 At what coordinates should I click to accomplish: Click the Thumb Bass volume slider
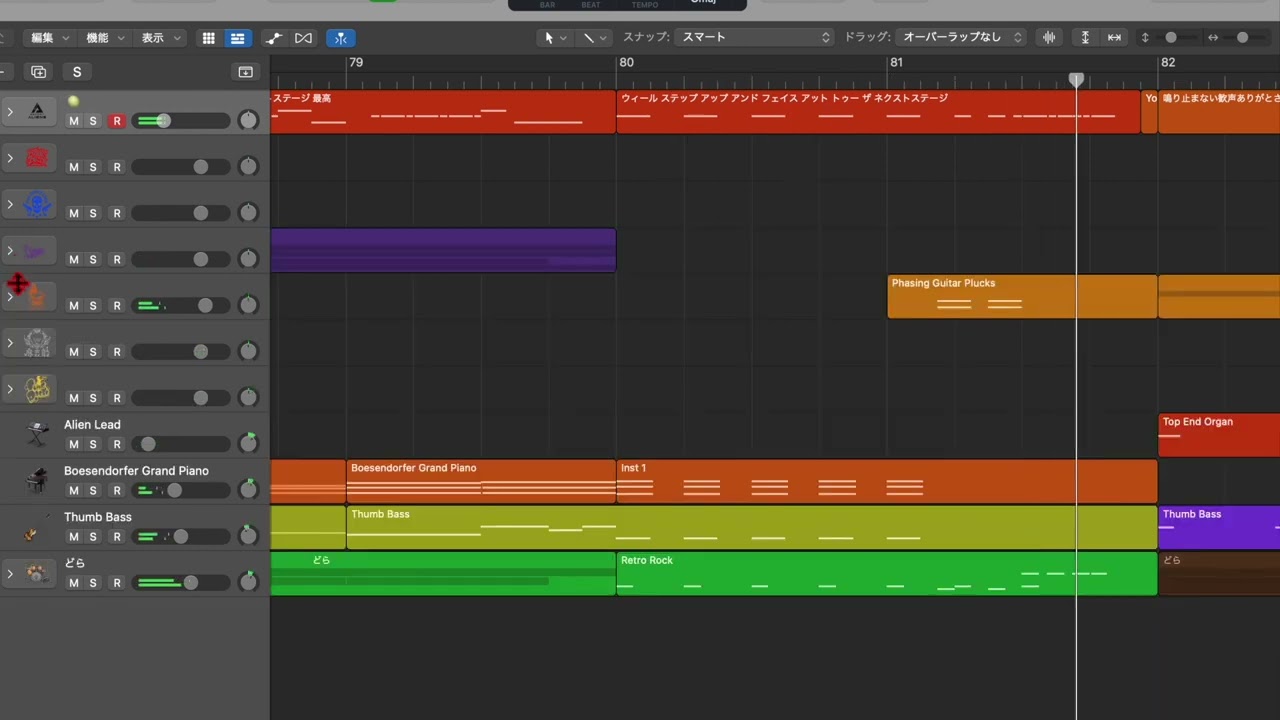[x=180, y=537]
